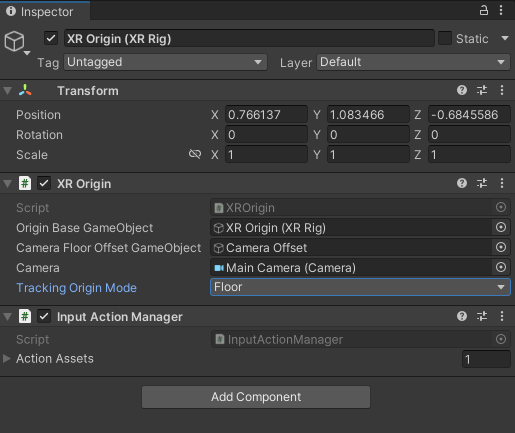Click the XR Origin script icon
The image size is (515, 433).
coord(25,183)
